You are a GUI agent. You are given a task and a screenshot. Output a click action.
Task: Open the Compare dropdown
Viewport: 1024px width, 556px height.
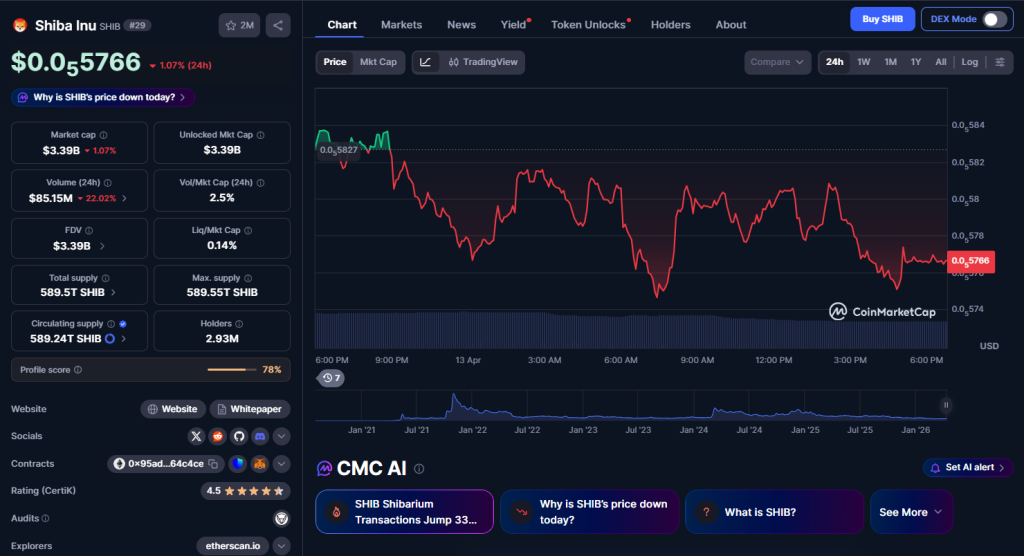coord(777,62)
